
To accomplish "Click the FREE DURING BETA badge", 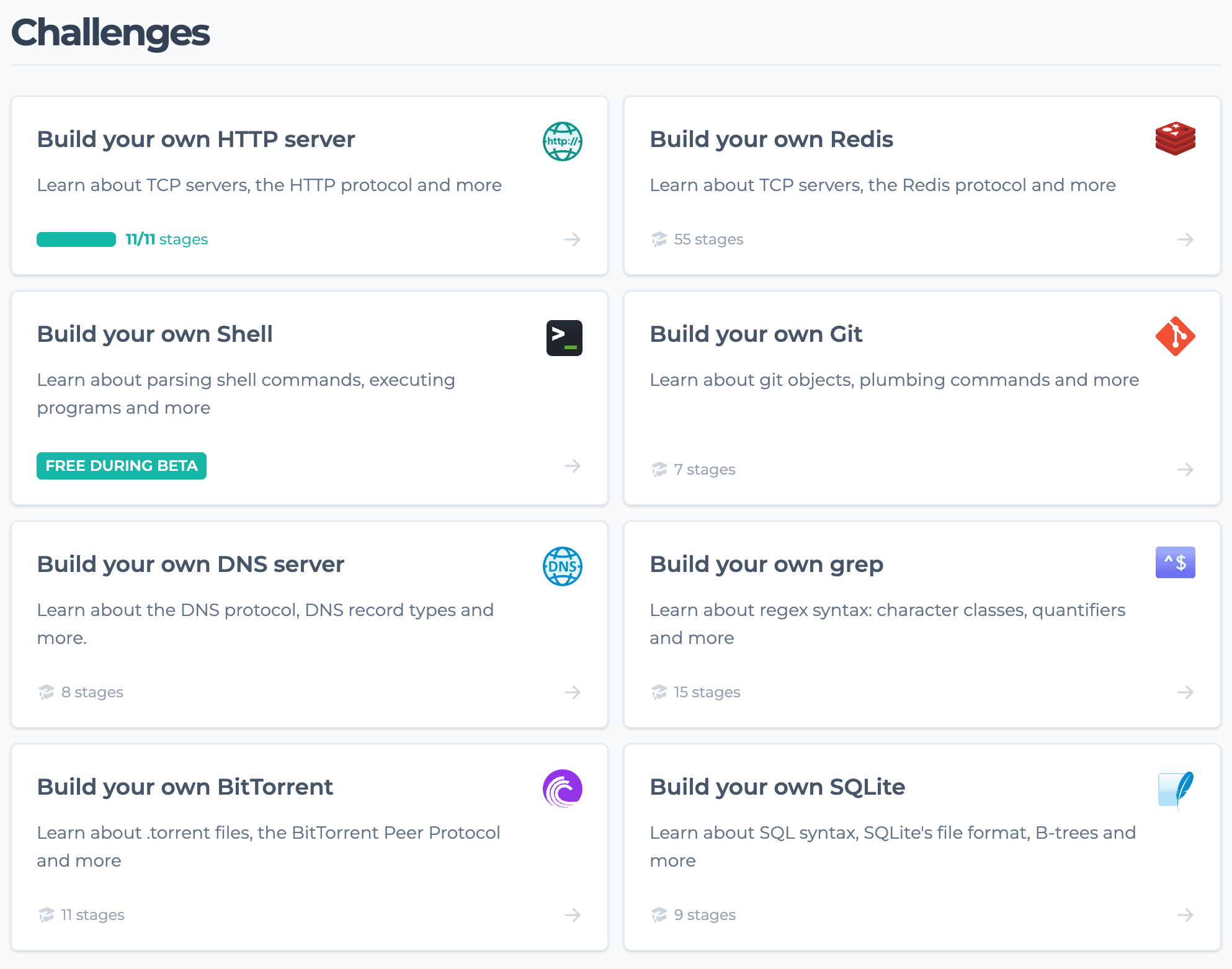I will coord(121,465).
